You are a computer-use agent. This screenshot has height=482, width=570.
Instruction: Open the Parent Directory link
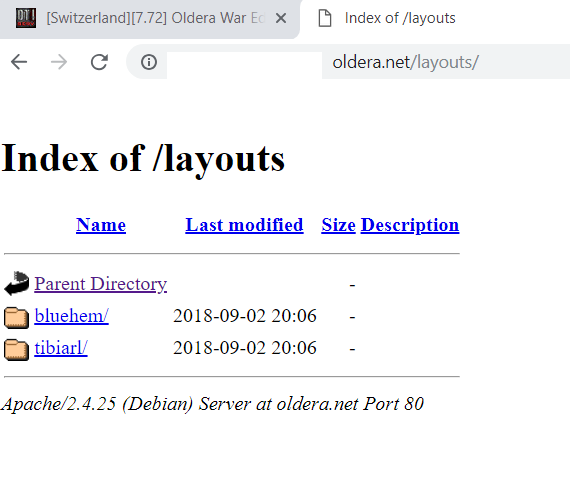[101, 284]
